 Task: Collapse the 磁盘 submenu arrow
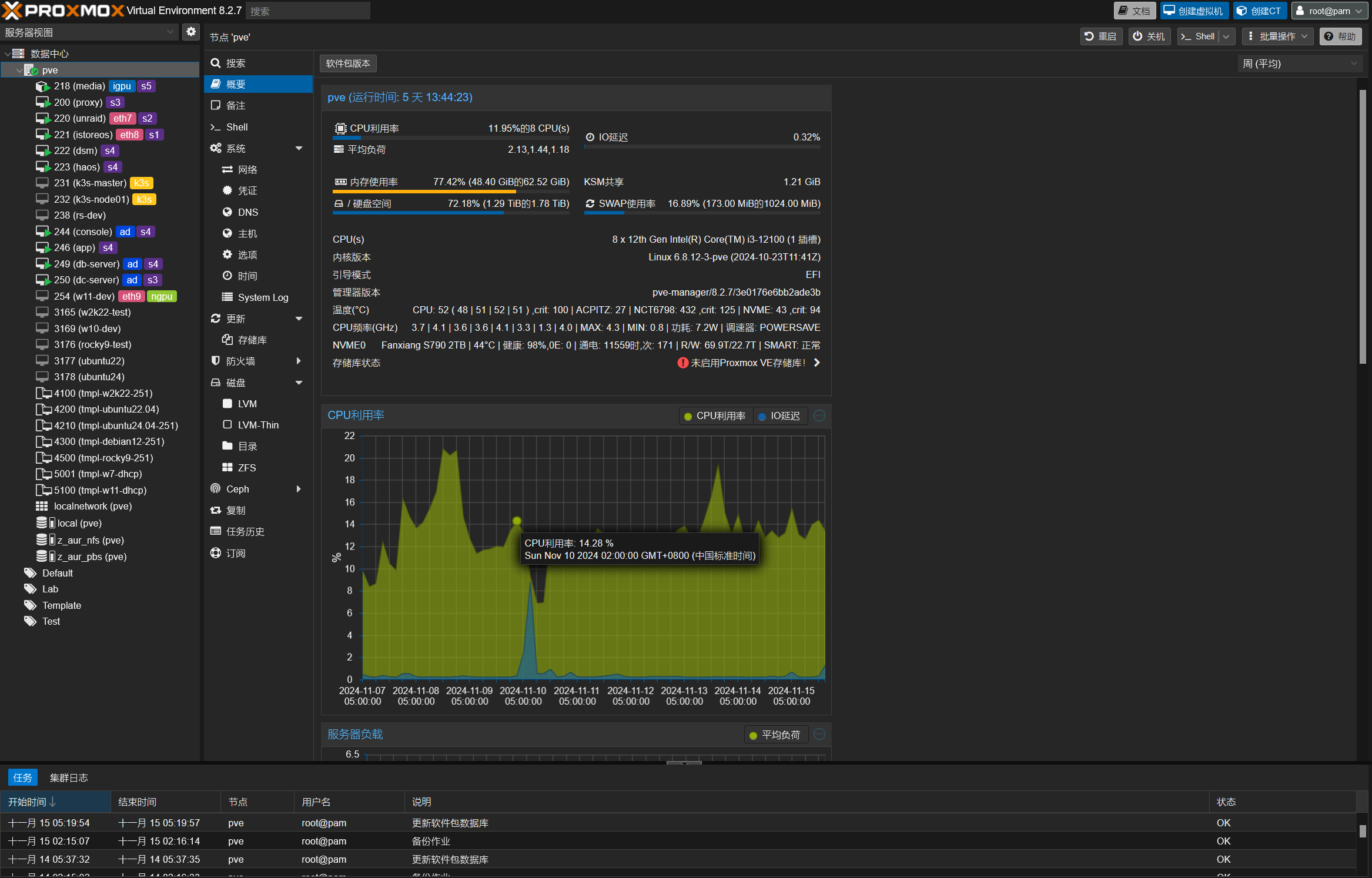299,383
